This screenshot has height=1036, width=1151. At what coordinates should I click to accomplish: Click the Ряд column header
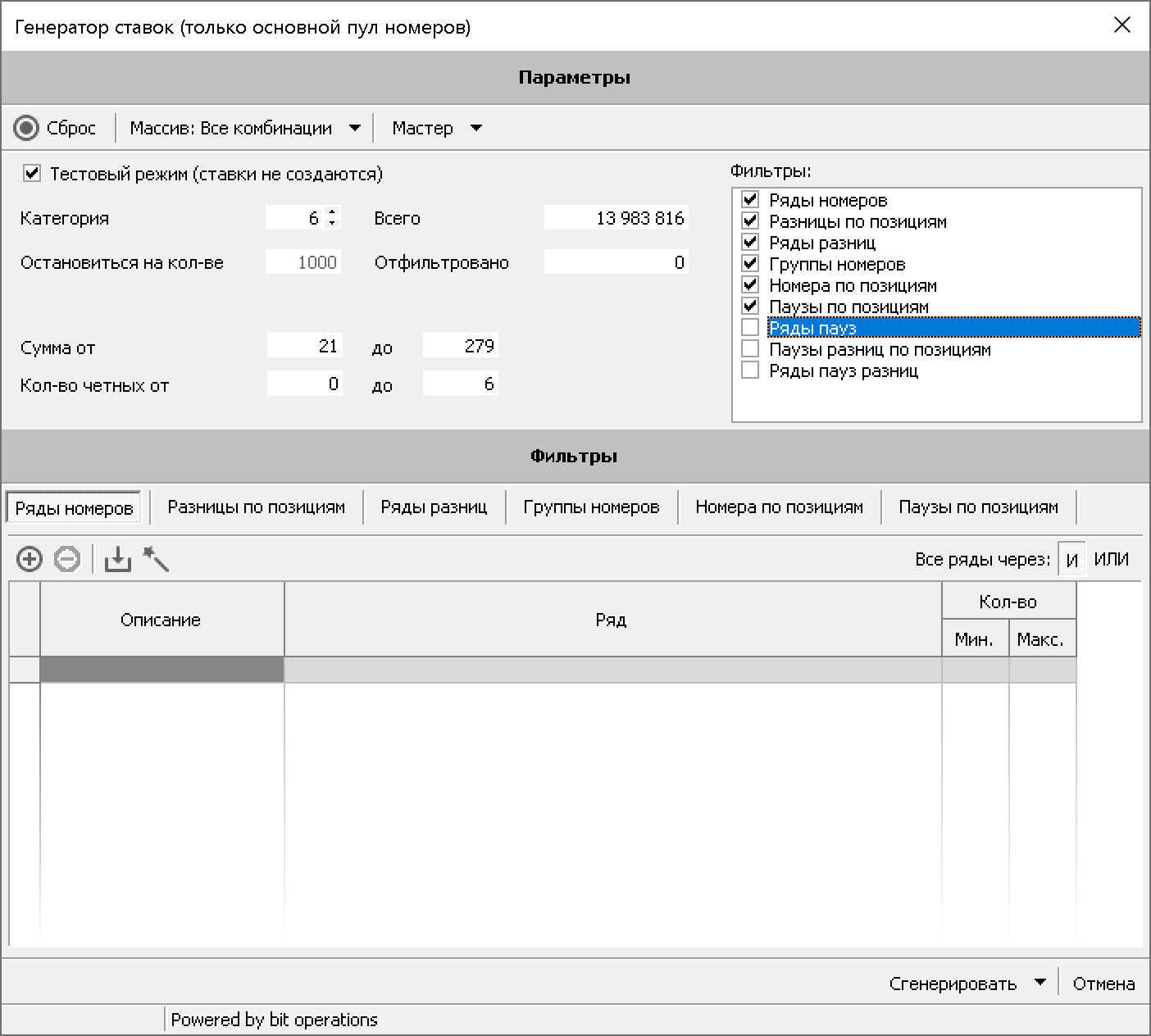tap(612, 620)
